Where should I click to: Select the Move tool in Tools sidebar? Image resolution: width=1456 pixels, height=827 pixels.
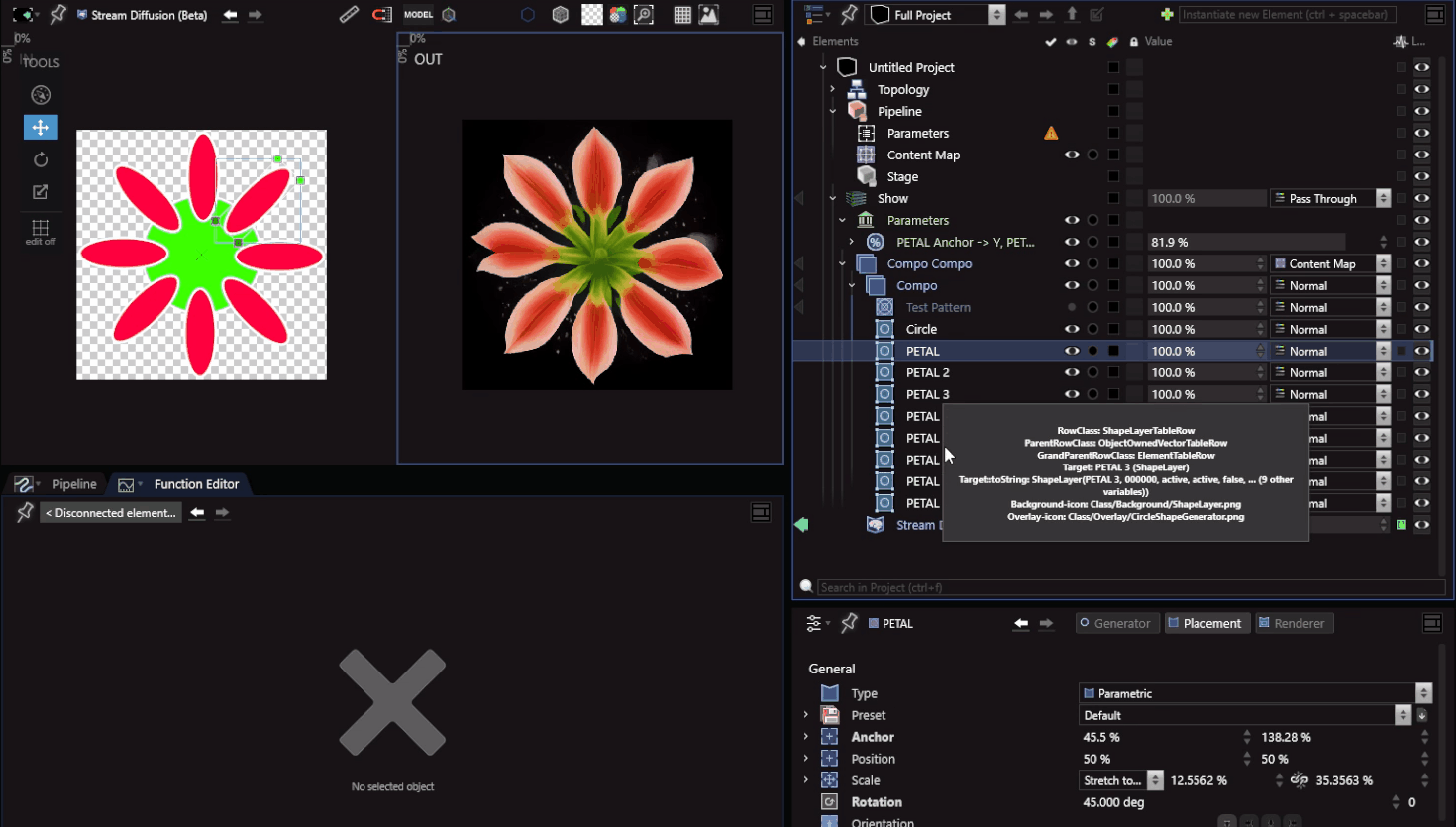[x=41, y=128]
